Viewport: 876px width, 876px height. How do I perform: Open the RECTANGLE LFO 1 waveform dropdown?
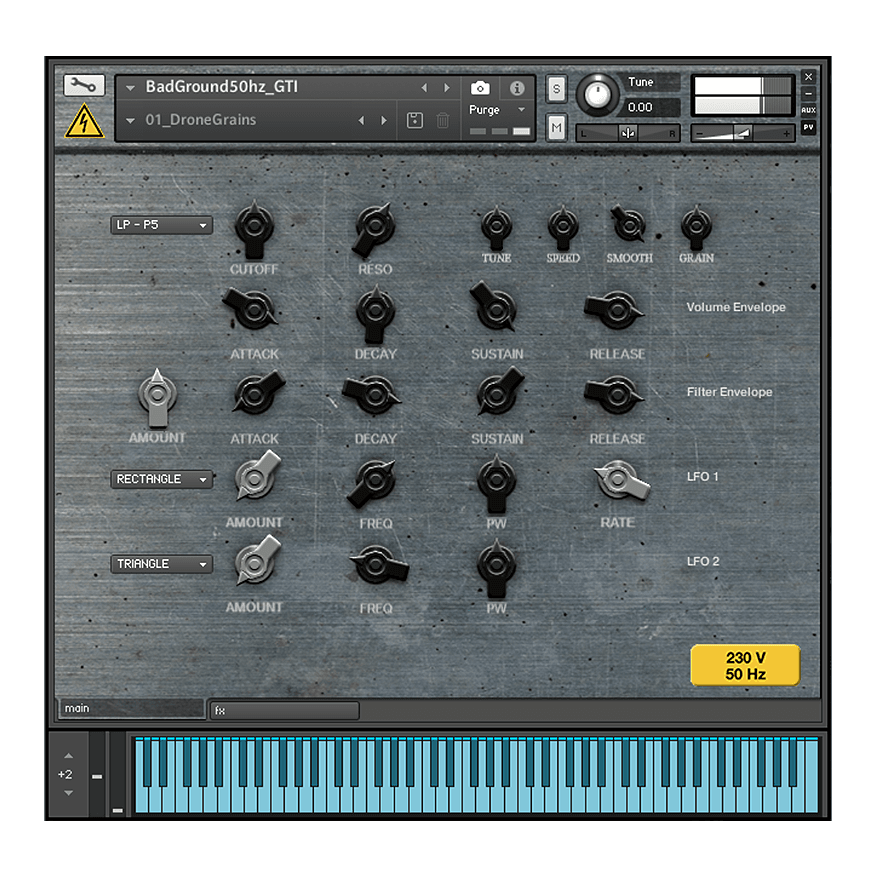click(161, 480)
